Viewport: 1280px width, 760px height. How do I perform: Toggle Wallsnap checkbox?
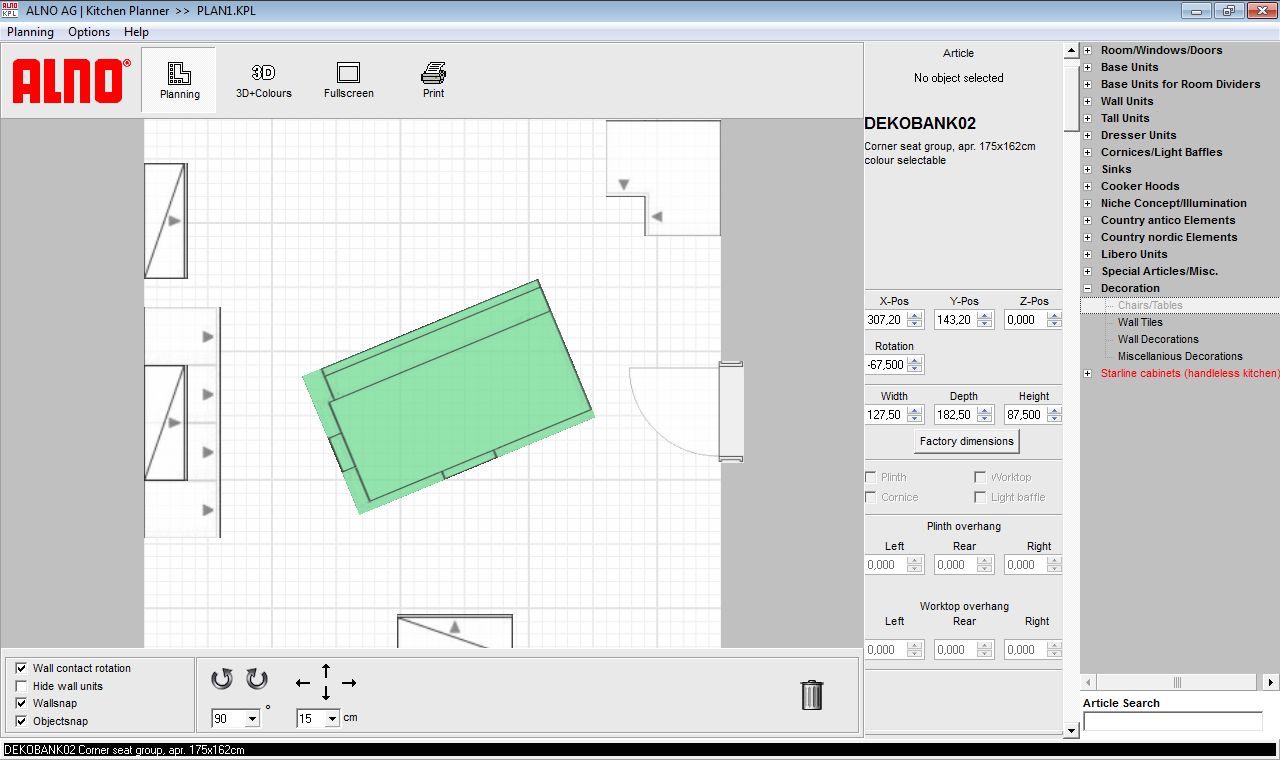click(x=21, y=703)
